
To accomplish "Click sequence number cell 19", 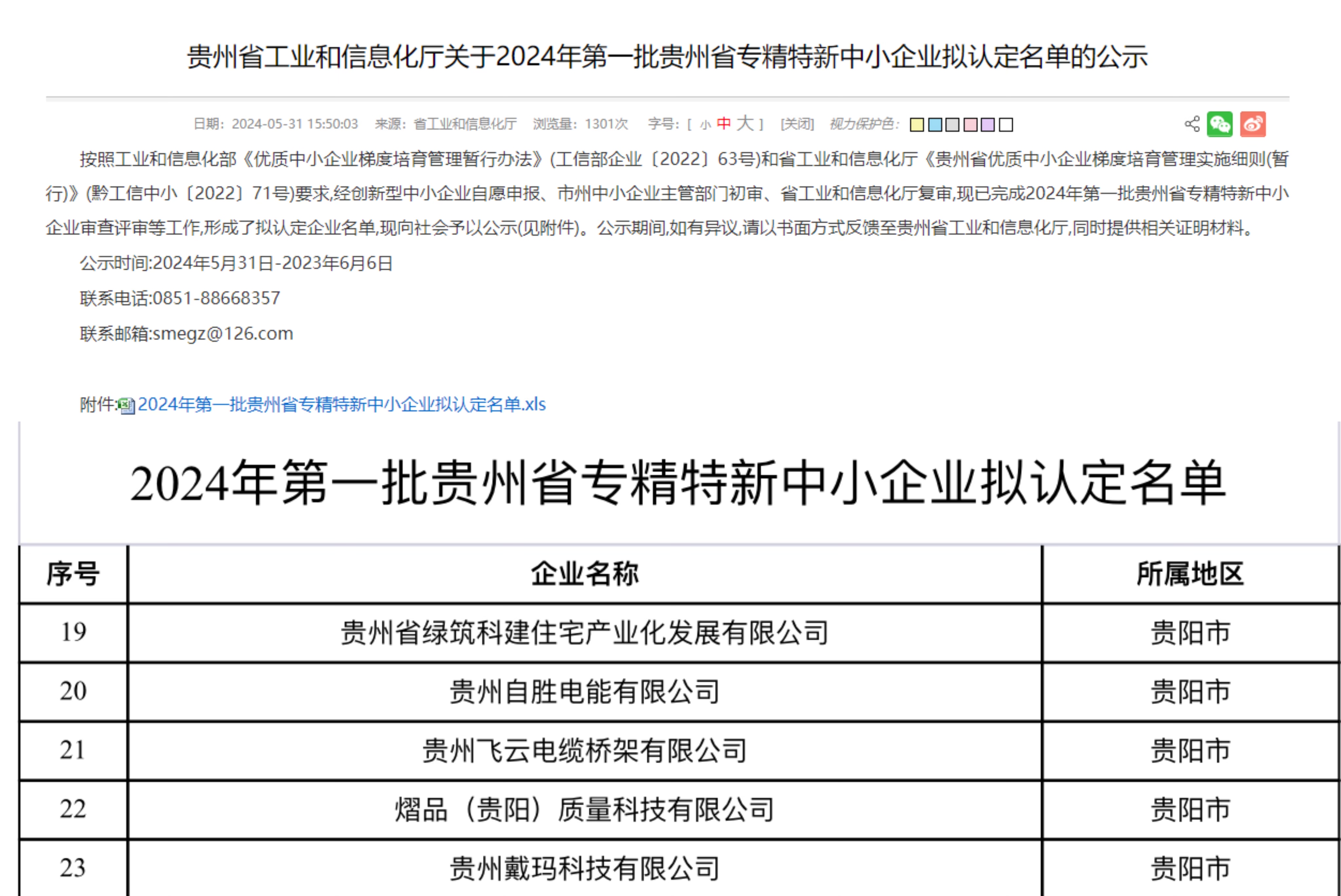I will 73,632.
